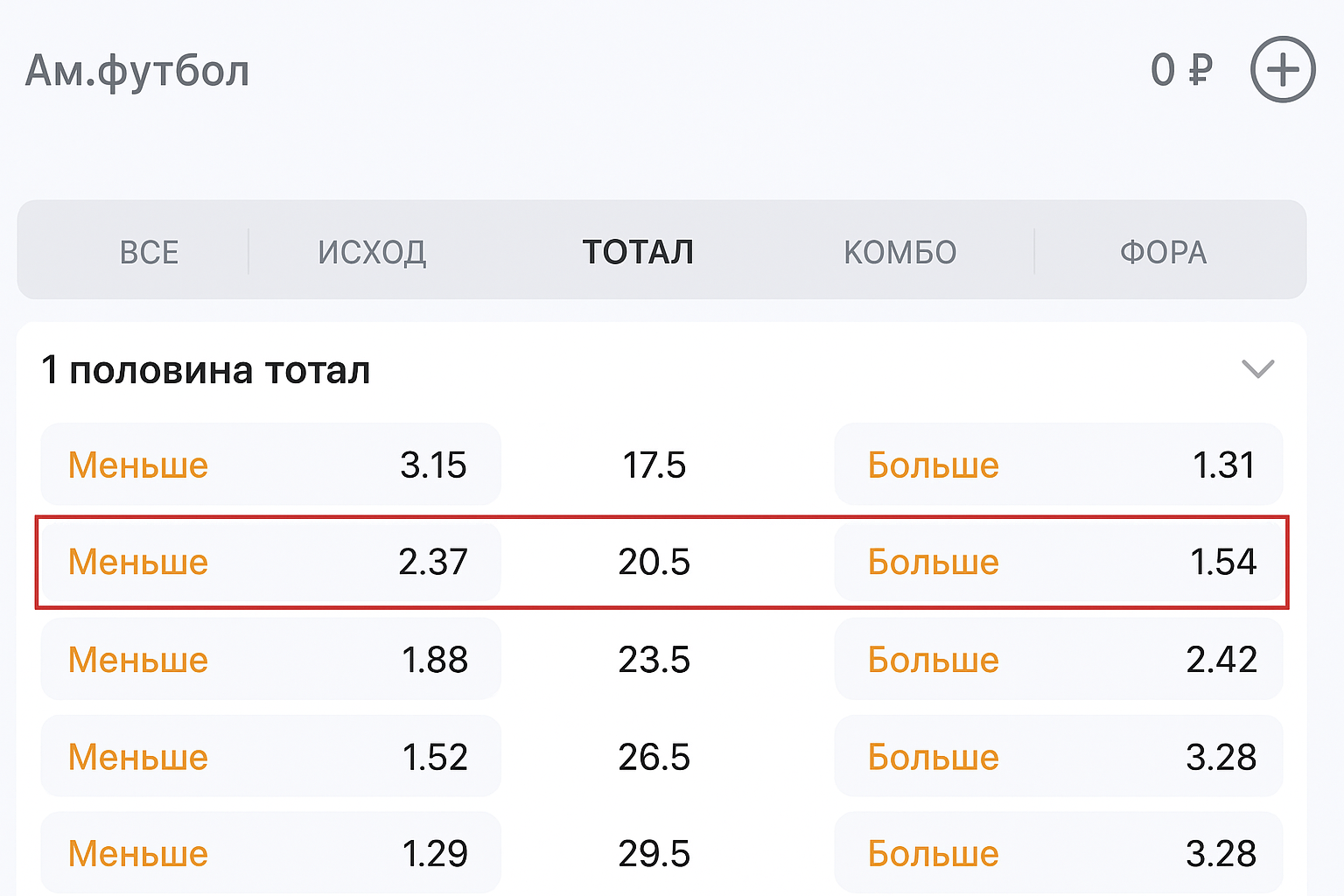Collapse the 1 половина тотал section
This screenshot has width=1344, height=896.
pos(1257,369)
